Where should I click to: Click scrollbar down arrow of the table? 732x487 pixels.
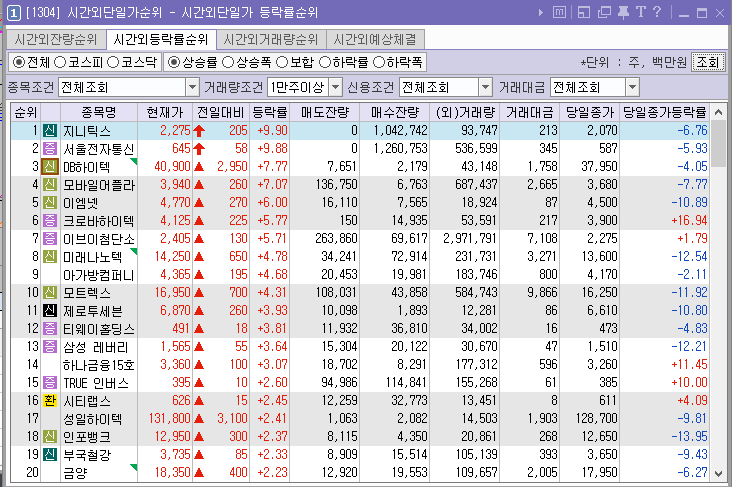click(x=718, y=473)
